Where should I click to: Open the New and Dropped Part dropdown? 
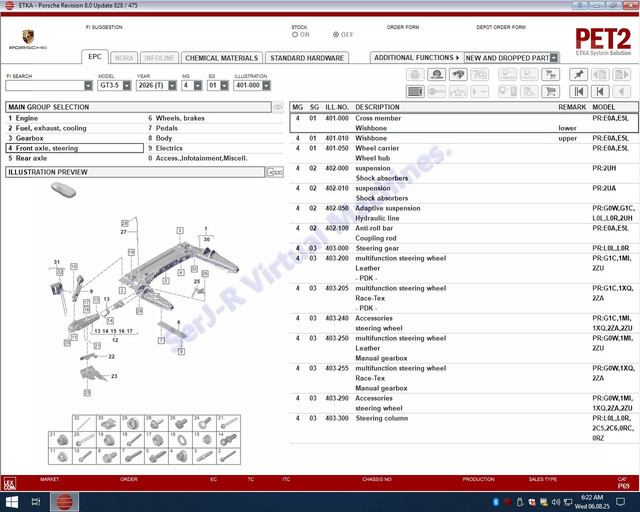554,58
